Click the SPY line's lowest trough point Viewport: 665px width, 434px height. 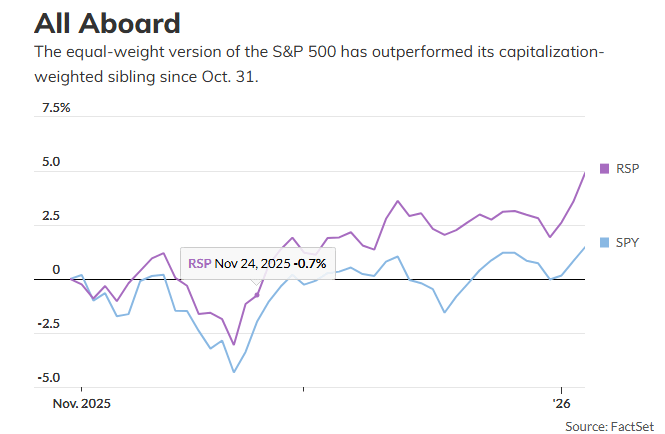234,372
